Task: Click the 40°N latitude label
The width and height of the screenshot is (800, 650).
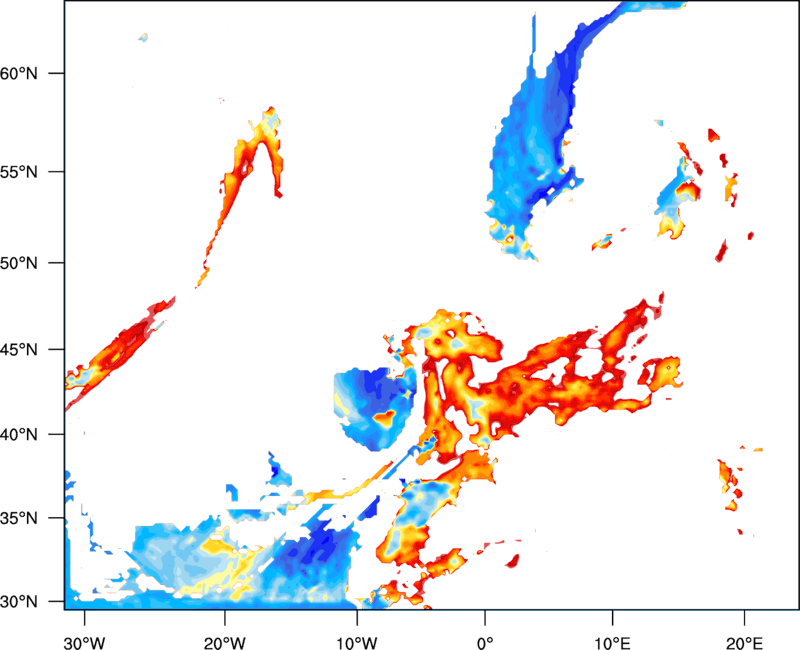Action: click(19, 435)
